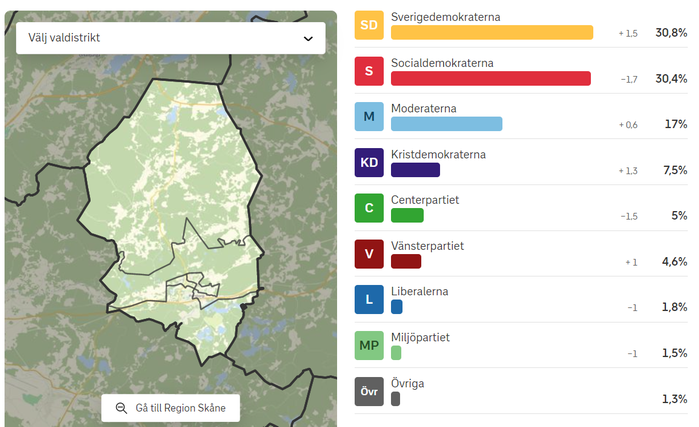Click the zoom-out magnifier icon

pos(121,408)
